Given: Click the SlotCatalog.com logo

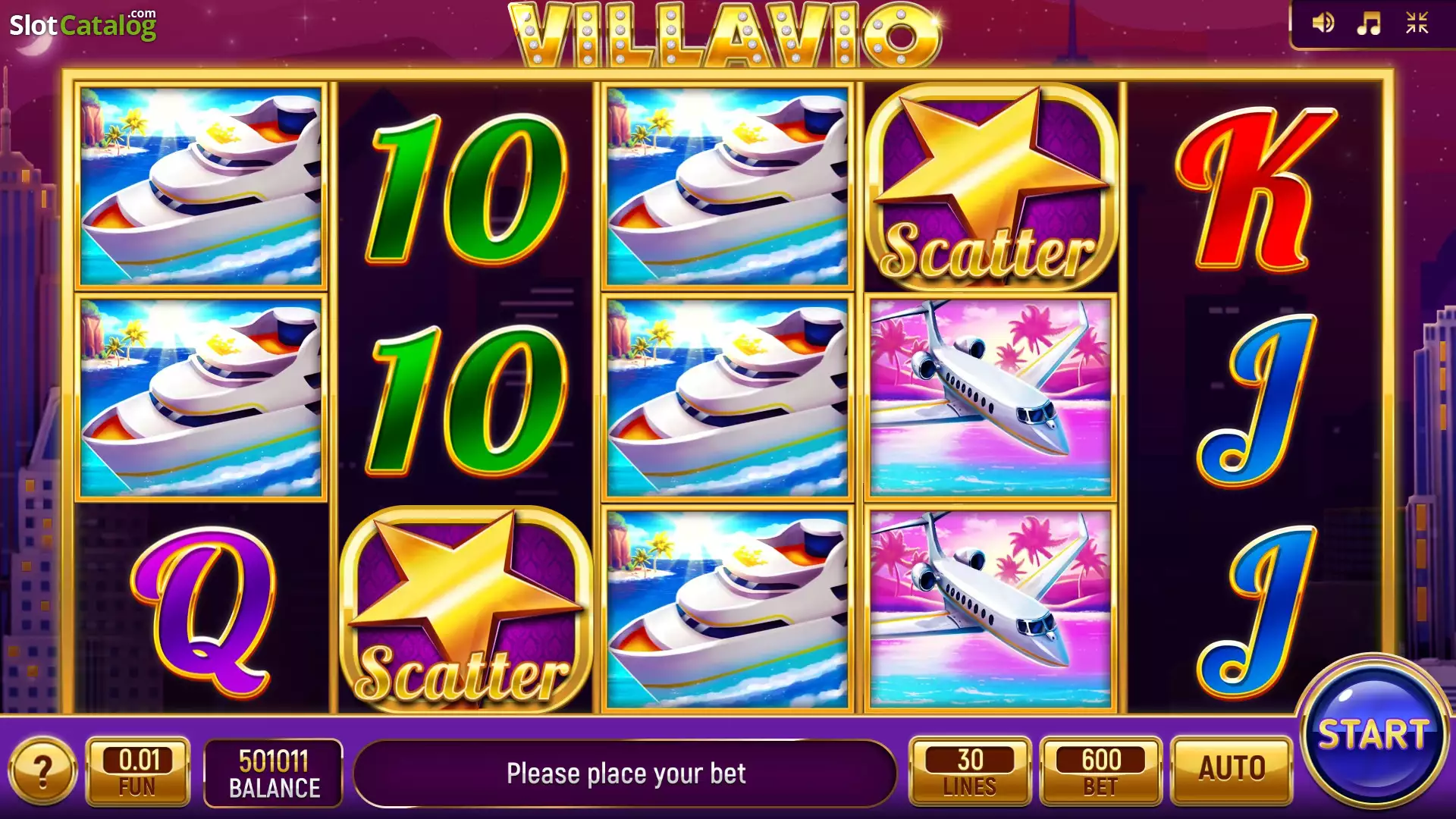Looking at the screenshot, I should (83, 24).
